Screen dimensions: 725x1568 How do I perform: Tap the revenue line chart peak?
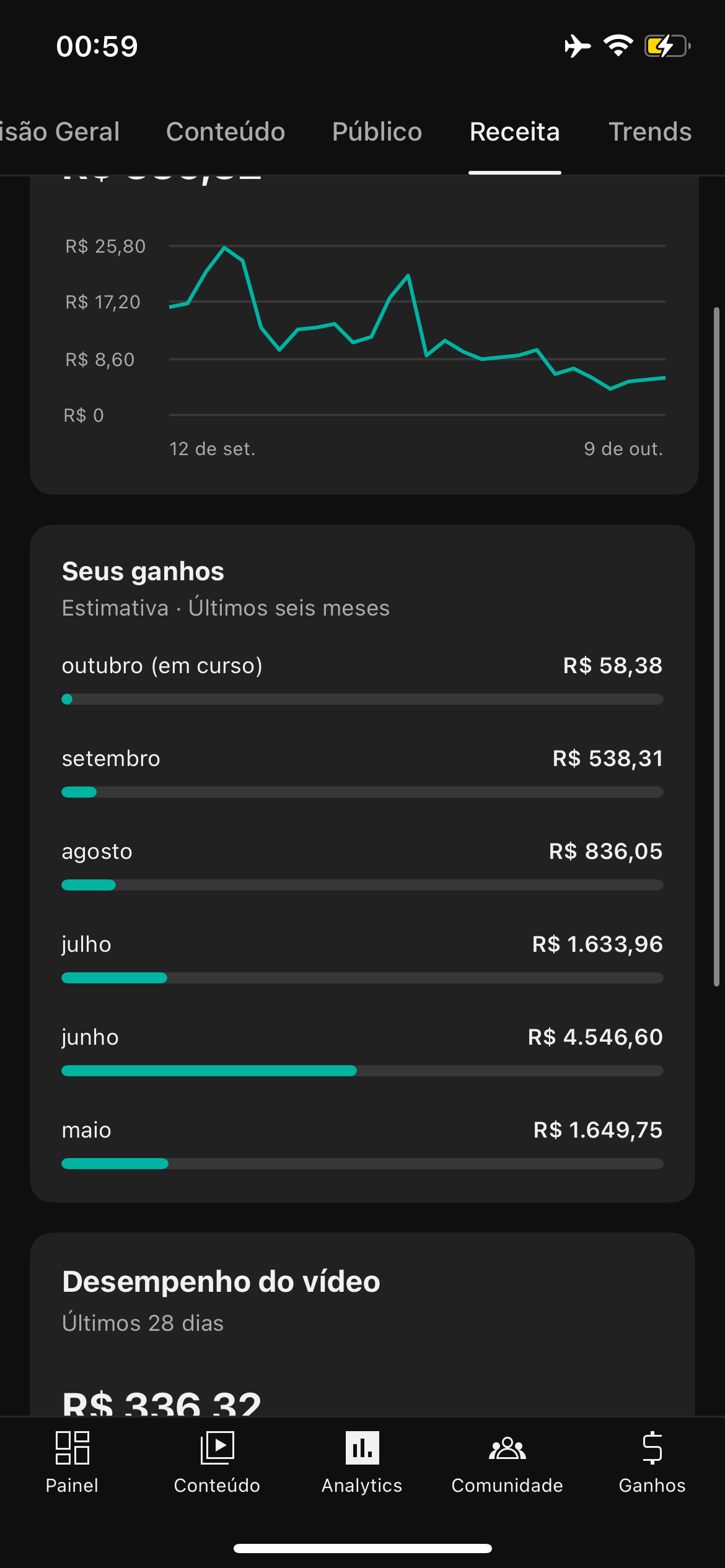(x=224, y=248)
